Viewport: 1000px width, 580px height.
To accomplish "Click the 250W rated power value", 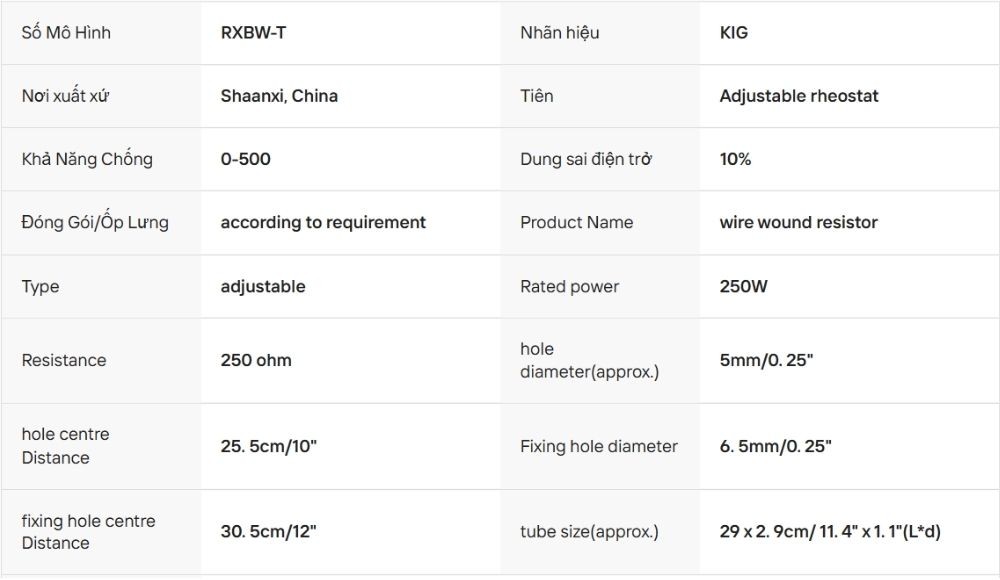I will (x=743, y=286).
